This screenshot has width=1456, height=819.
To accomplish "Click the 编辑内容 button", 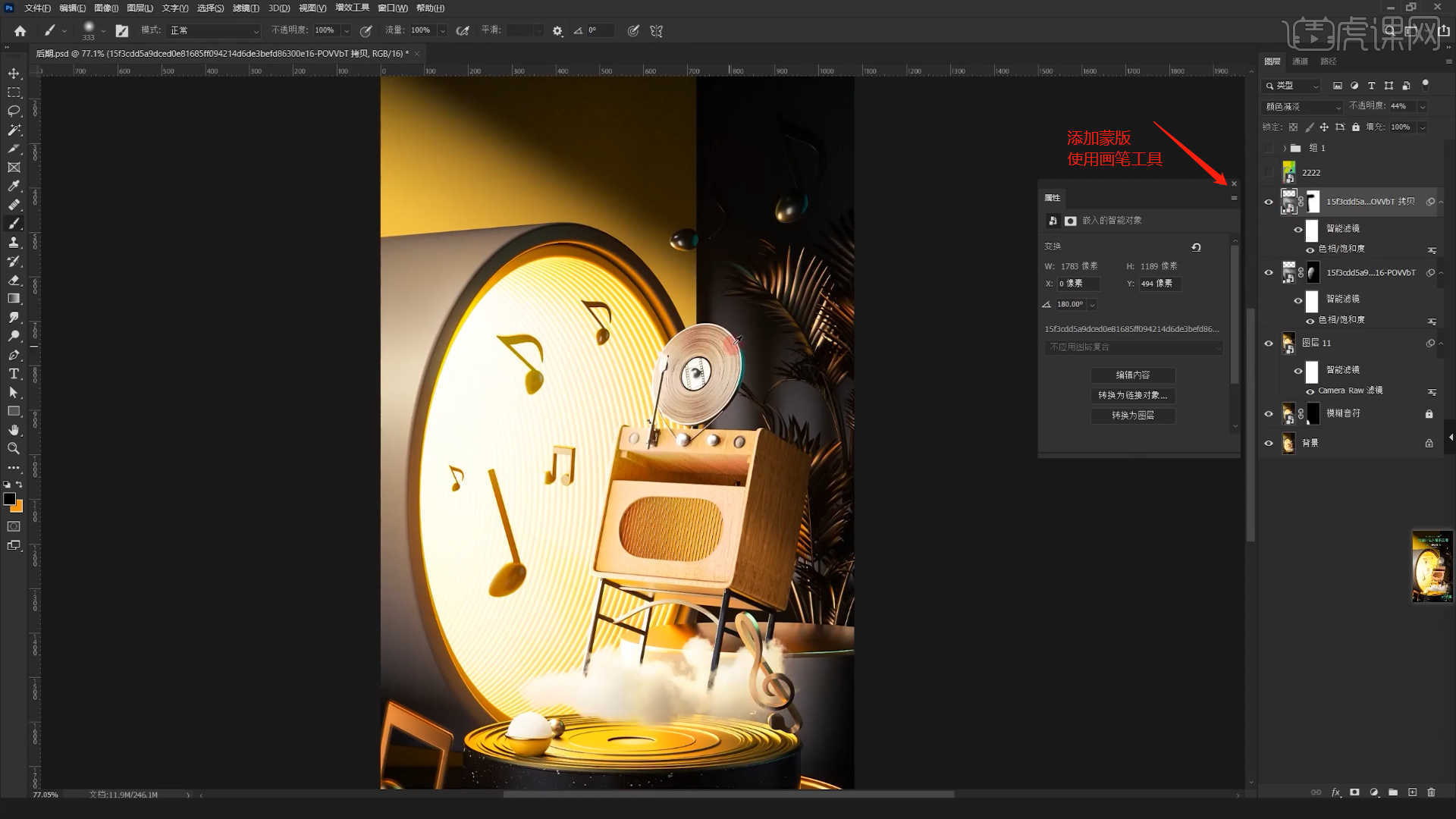I will tap(1133, 375).
